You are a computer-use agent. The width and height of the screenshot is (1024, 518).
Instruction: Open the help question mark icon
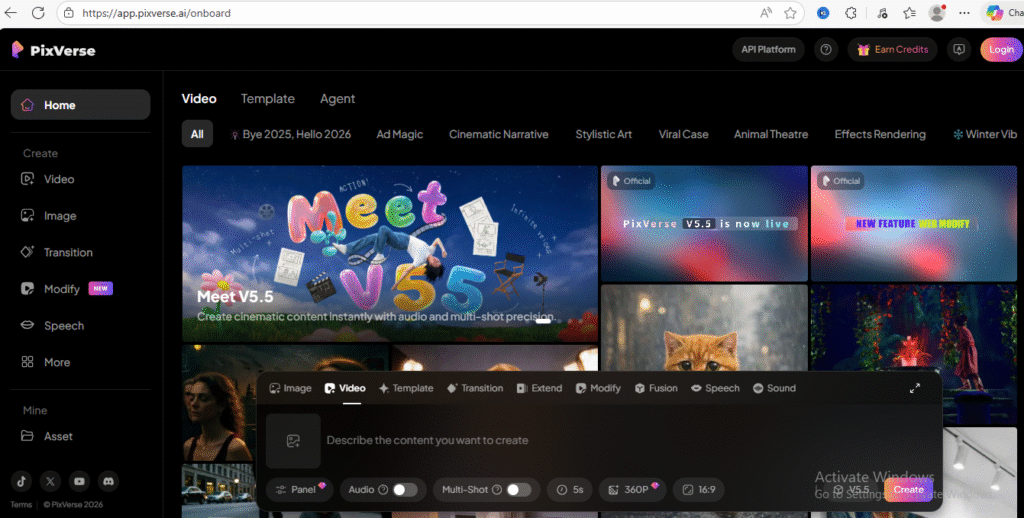coord(826,50)
